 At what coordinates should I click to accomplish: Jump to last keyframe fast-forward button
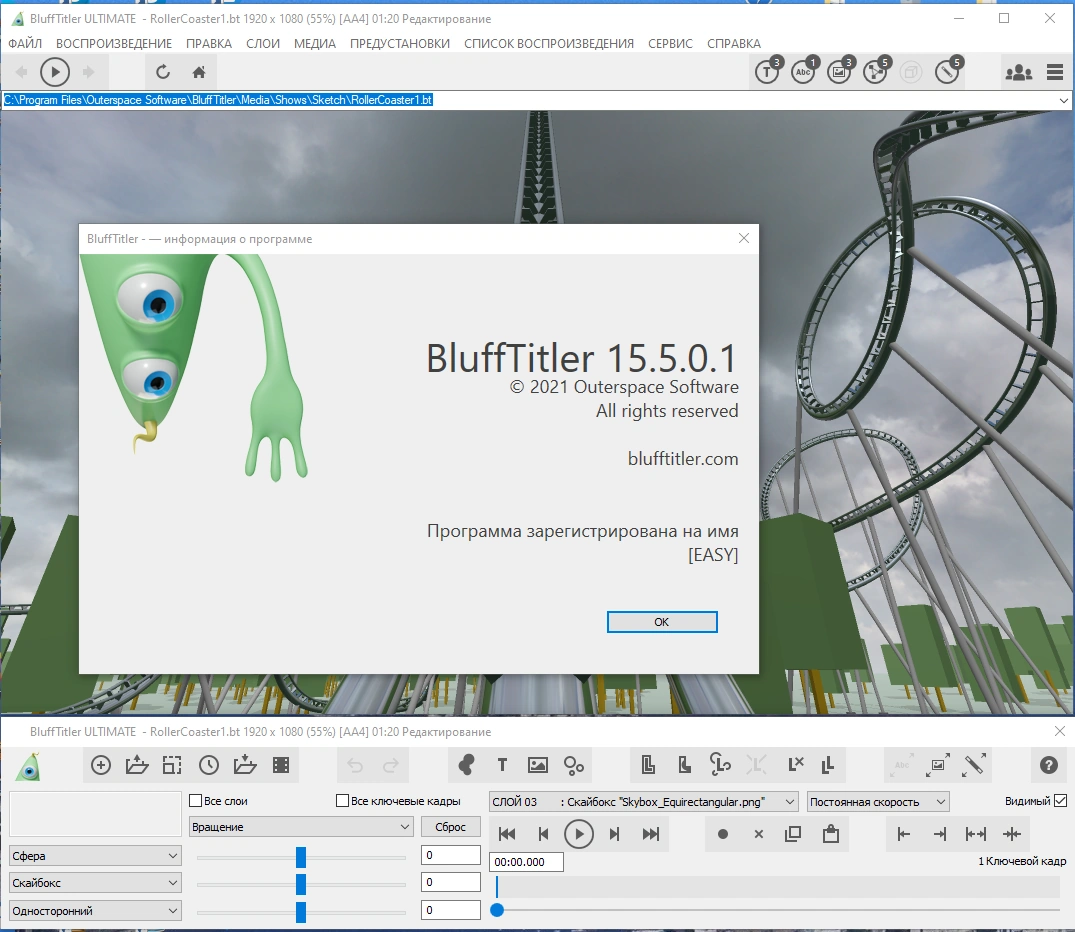coord(651,834)
